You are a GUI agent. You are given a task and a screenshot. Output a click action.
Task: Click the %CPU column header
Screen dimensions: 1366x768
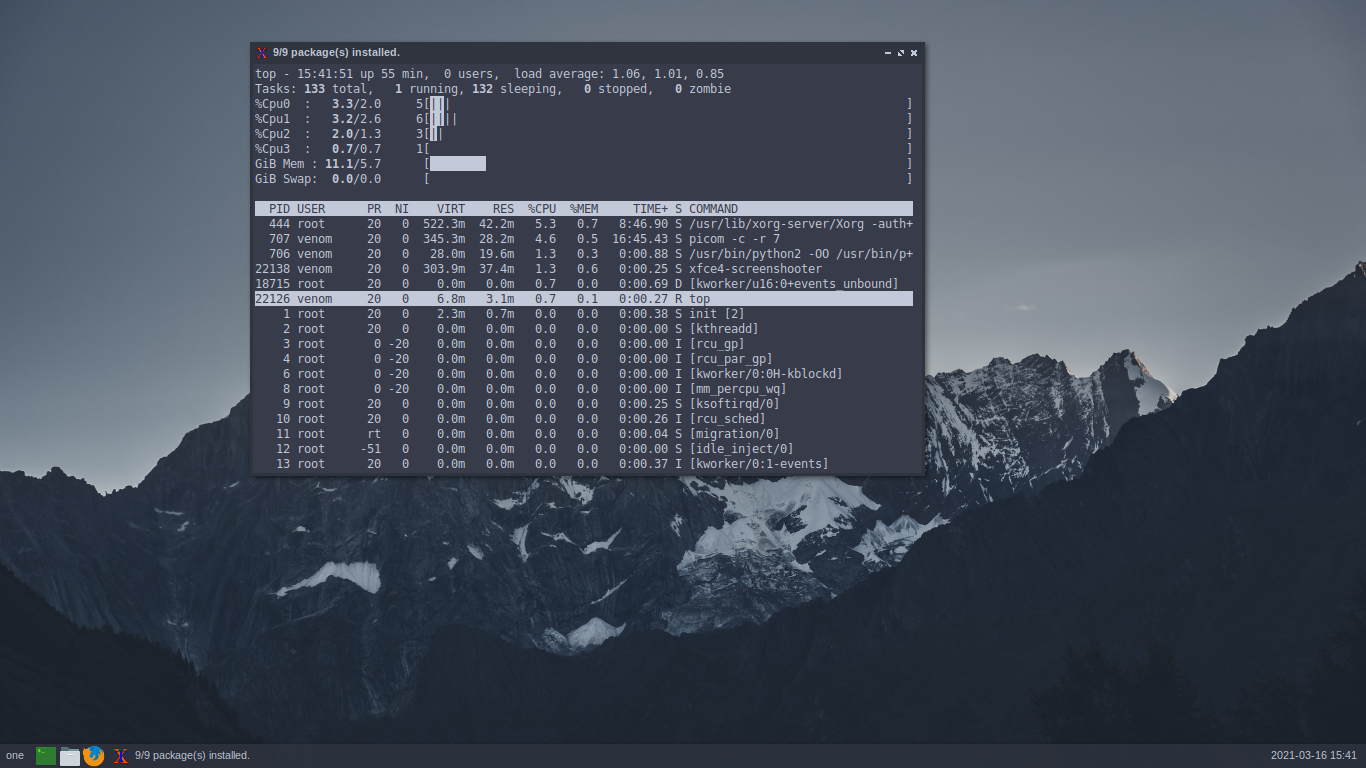pyautogui.click(x=542, y=209)
